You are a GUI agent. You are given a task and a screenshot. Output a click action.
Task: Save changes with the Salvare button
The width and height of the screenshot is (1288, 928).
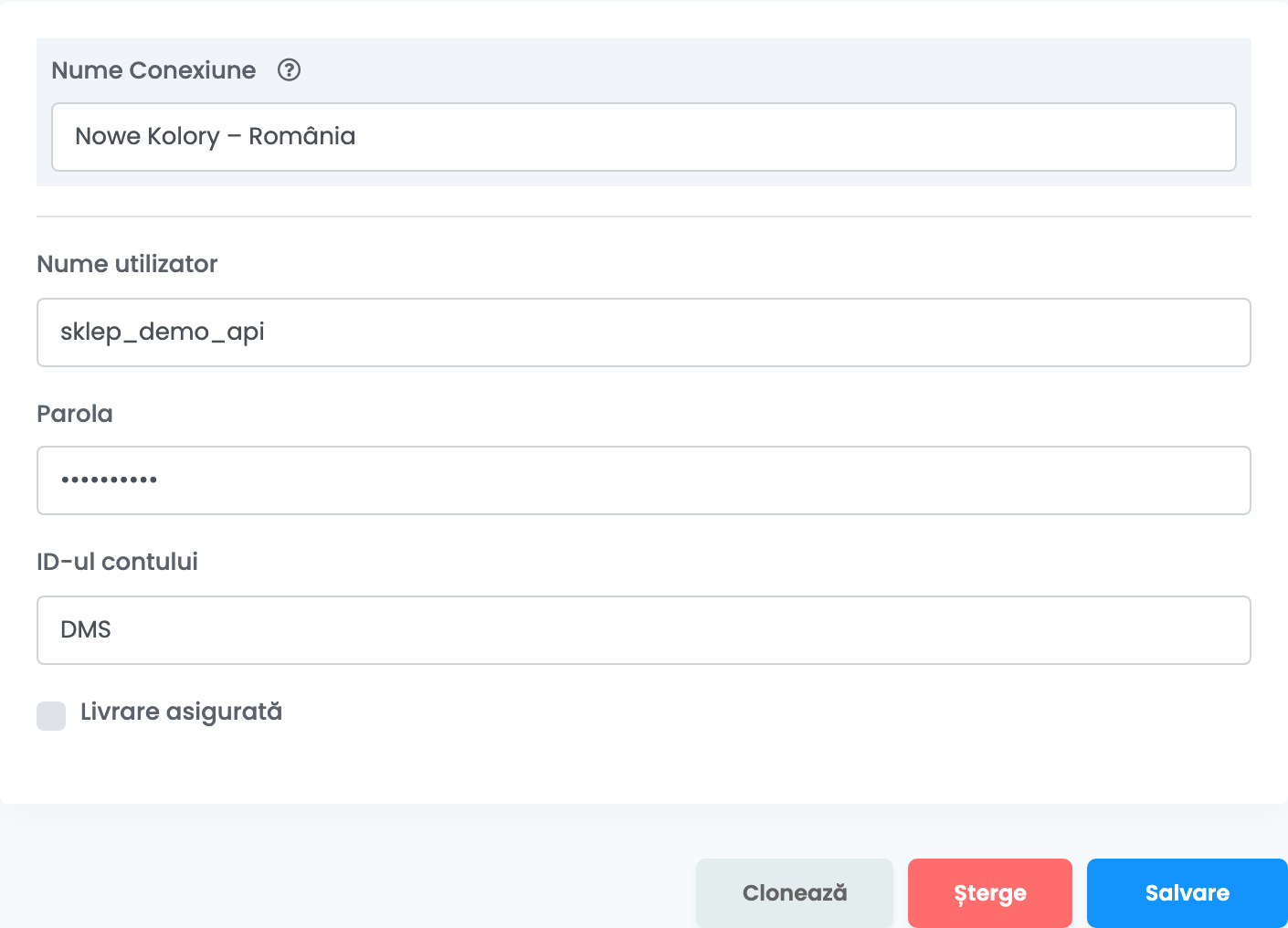[1188, 893]
